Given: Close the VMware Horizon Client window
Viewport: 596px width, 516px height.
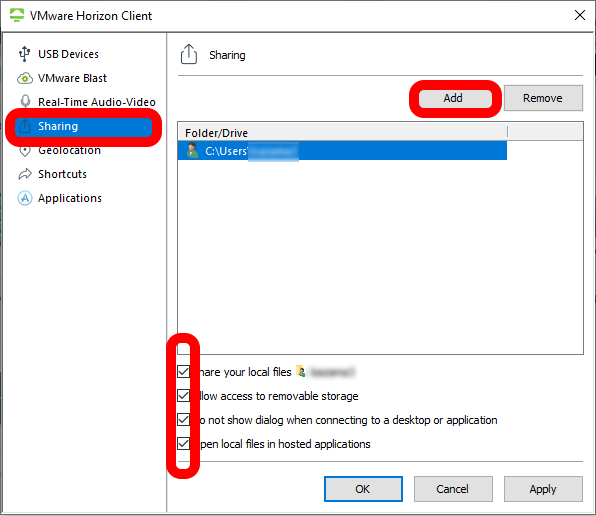Looking at the screenshot, I should (580, 15).
